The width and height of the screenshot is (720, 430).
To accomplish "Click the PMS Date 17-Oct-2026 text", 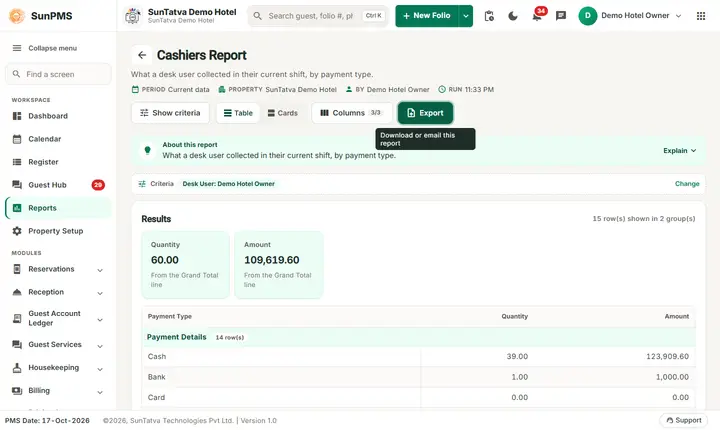I will coord(47,420).
